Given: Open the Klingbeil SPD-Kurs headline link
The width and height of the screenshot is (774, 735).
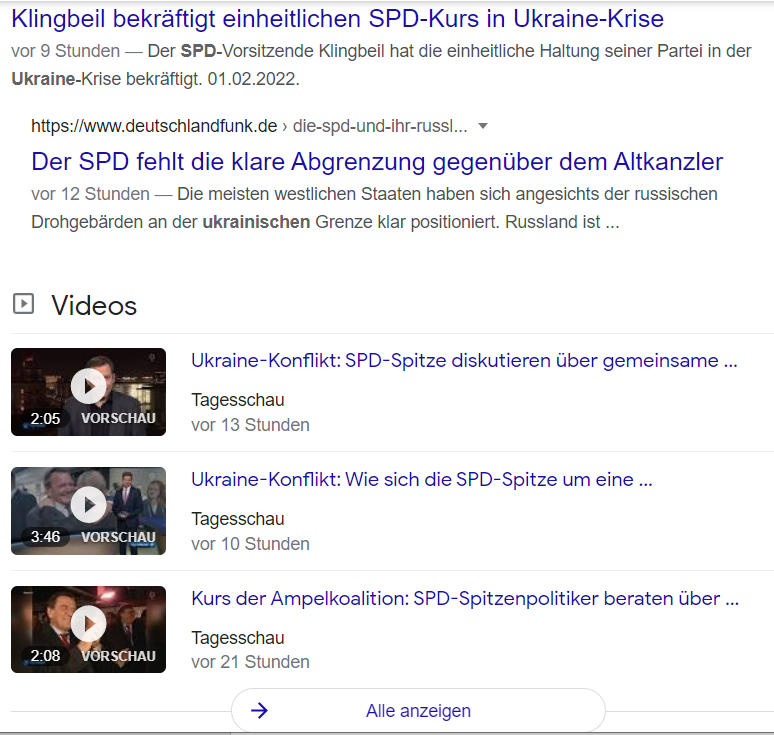Looking at the screenshot, I should 337,19.
